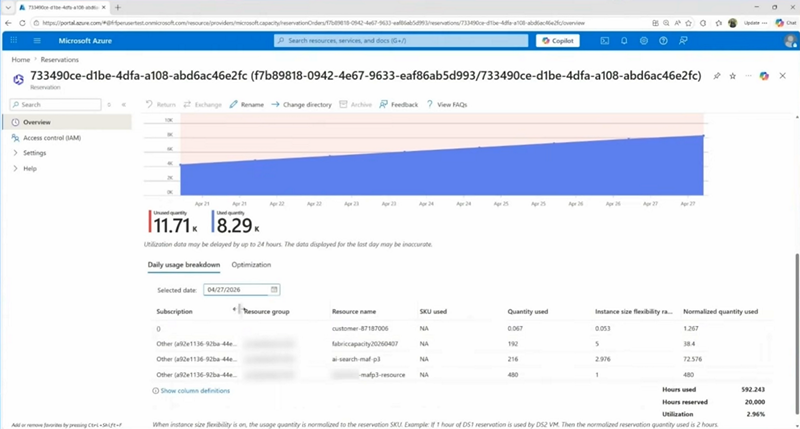
Task: Switch to Optimization tab
Action: pyautogui.click(x=251, y=265)
